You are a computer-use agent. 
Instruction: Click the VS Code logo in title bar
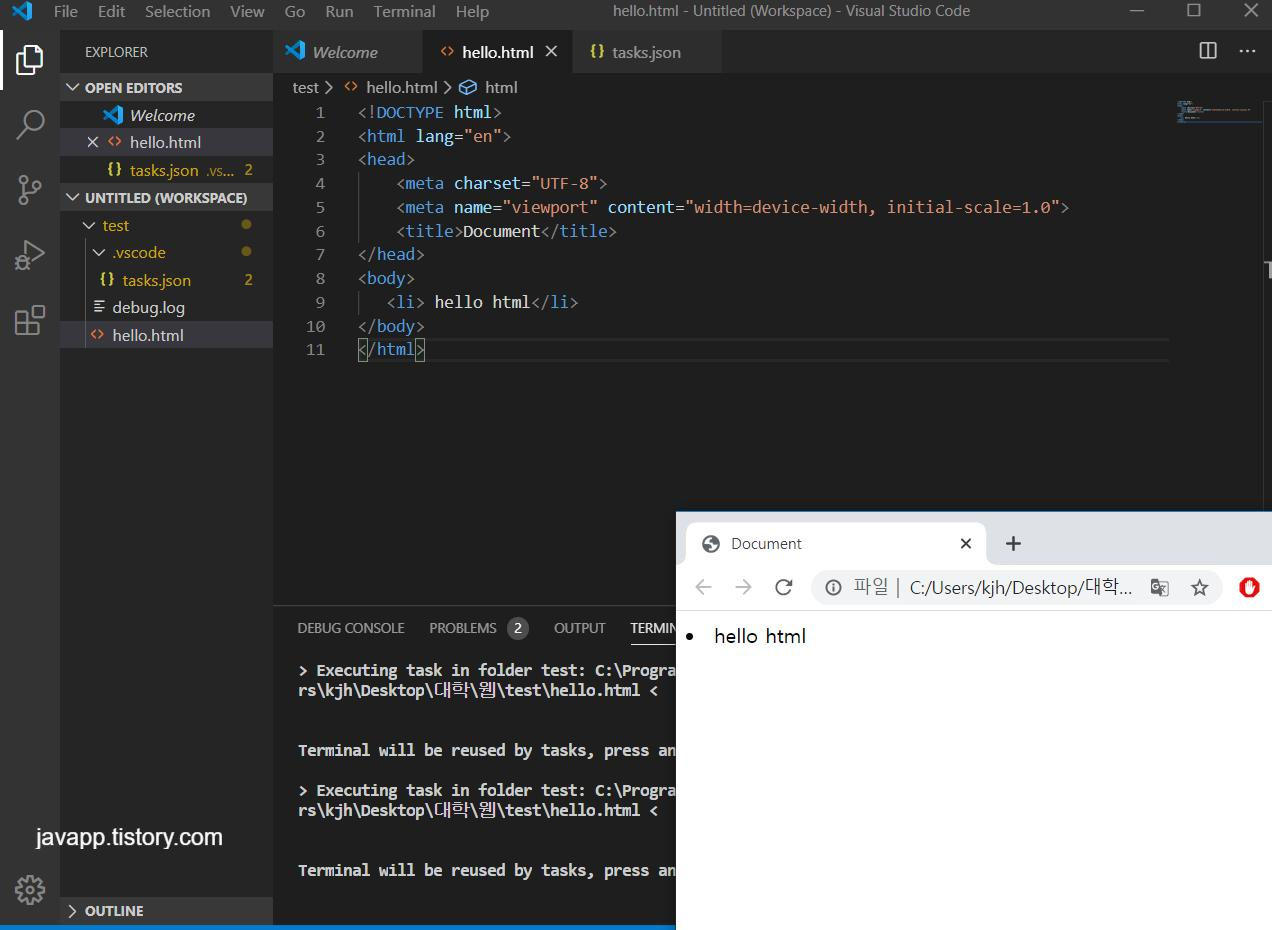pos(22,12)
